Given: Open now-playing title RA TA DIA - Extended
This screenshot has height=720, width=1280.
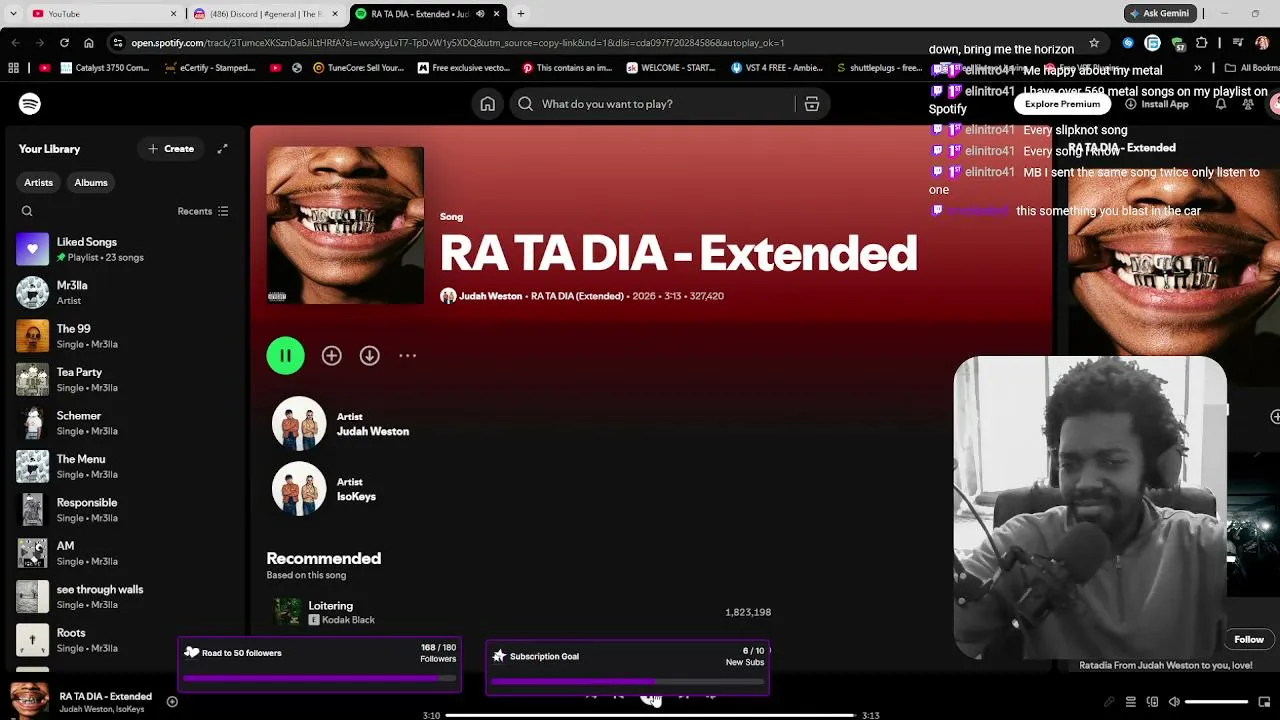Looking at the screenshot, I should tap(105, 696).
